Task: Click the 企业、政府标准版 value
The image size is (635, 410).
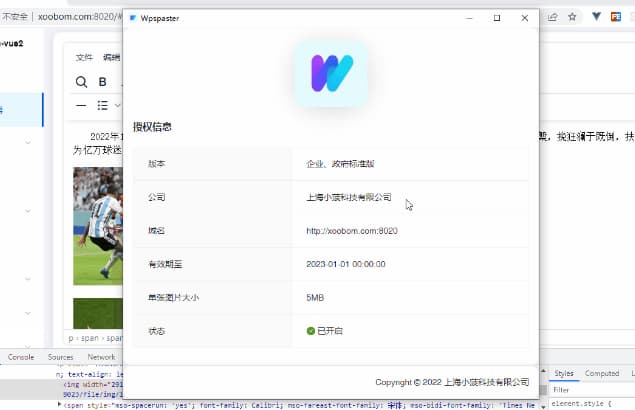Action: click(x=340, y=164)
